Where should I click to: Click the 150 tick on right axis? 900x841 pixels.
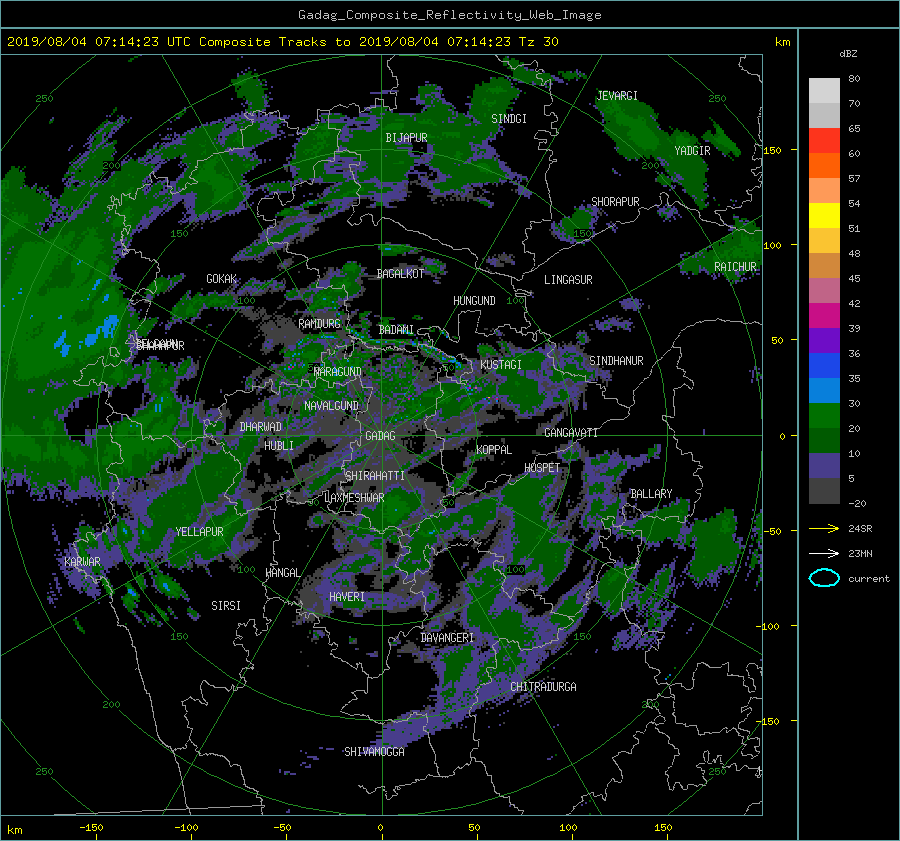click(x=772, y=150)
